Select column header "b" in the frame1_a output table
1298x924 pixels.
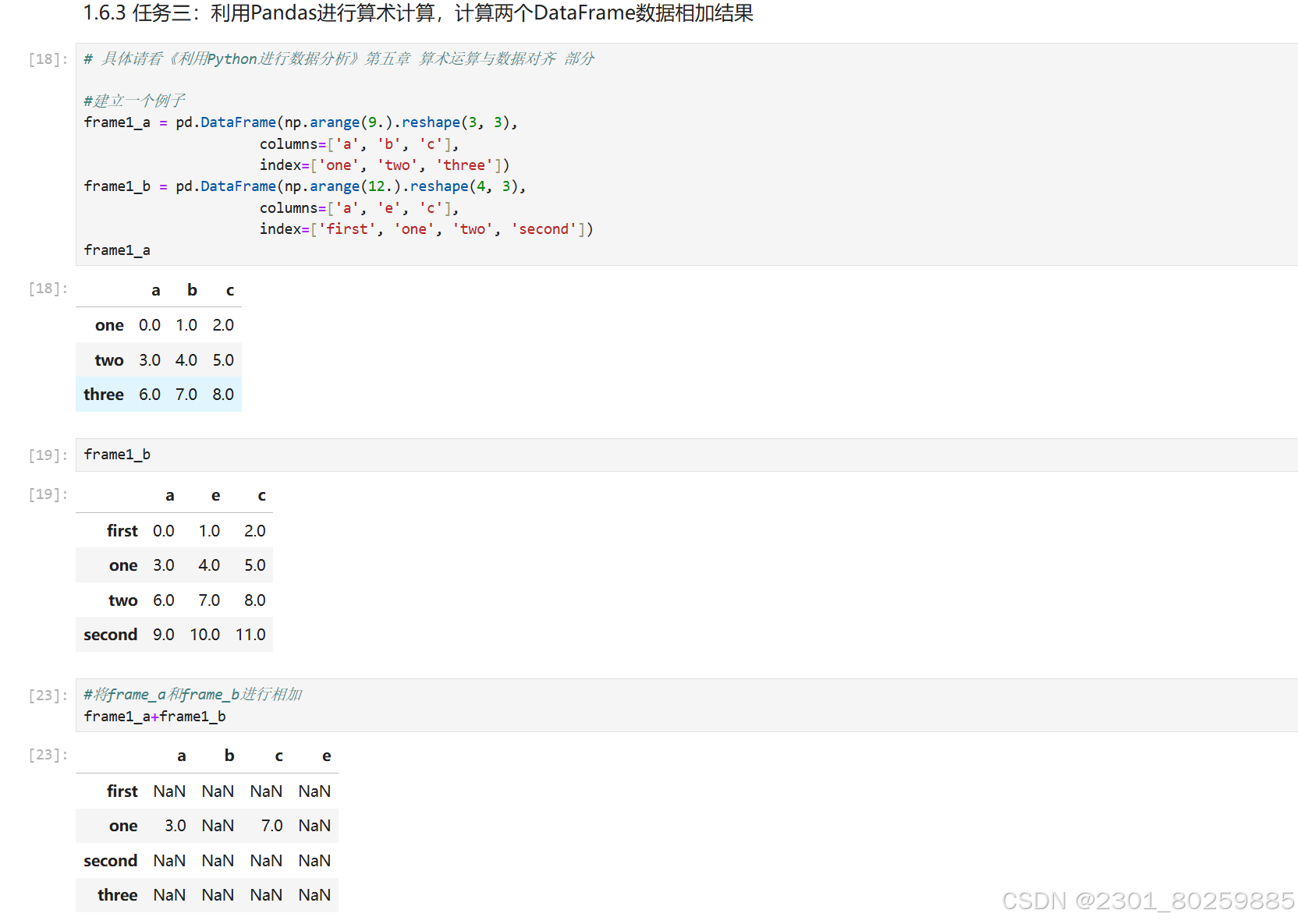coord(192,290)
